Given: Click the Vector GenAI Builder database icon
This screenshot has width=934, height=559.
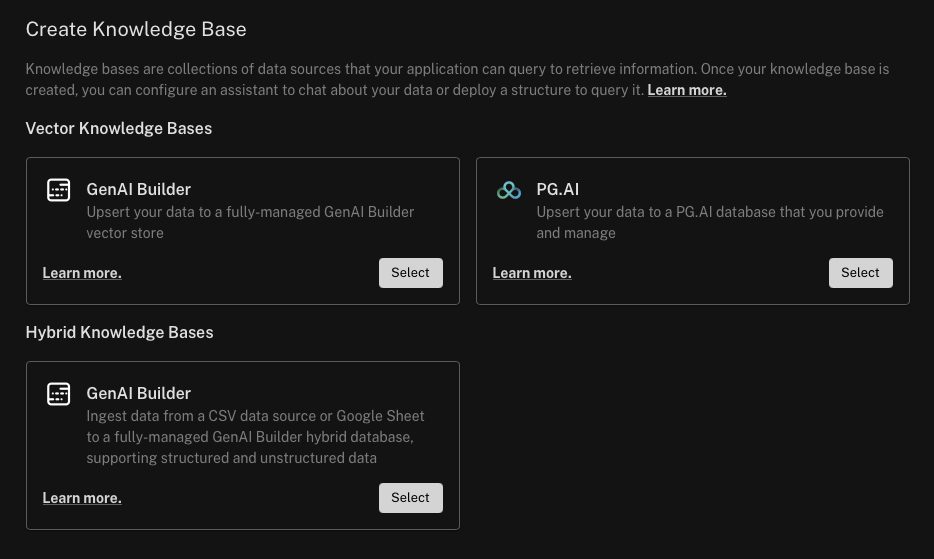Looking at the screenshot, I should point(58,190).
